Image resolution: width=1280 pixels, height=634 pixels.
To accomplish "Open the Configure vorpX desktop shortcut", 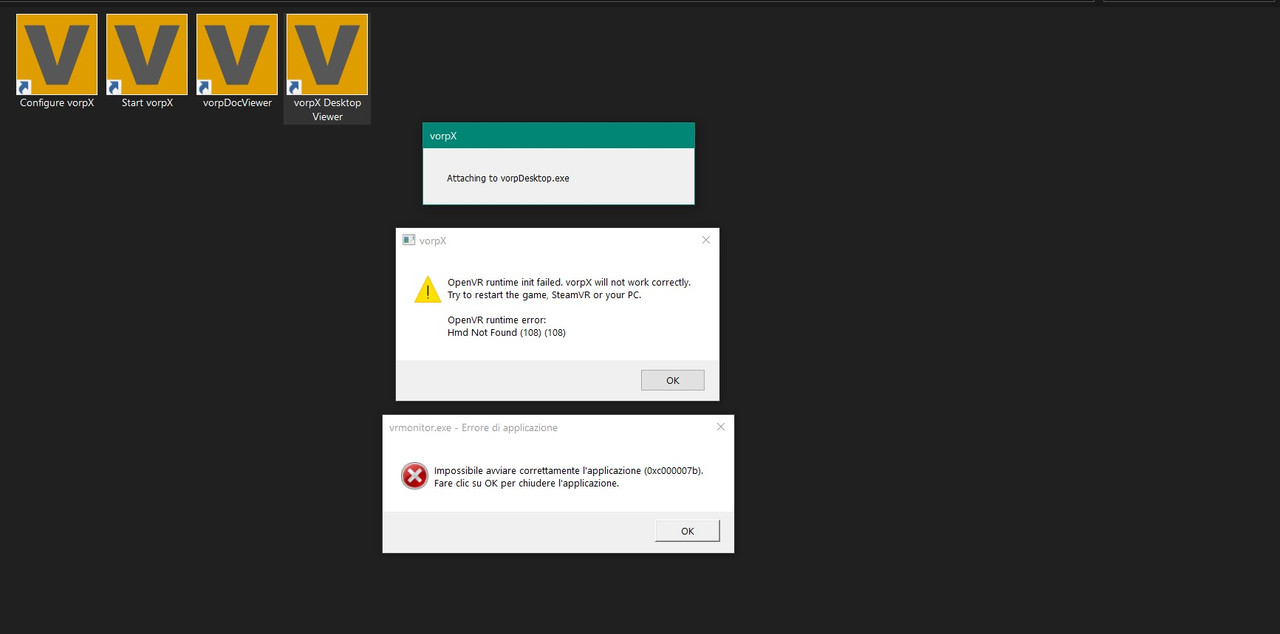I will [57, 62].
